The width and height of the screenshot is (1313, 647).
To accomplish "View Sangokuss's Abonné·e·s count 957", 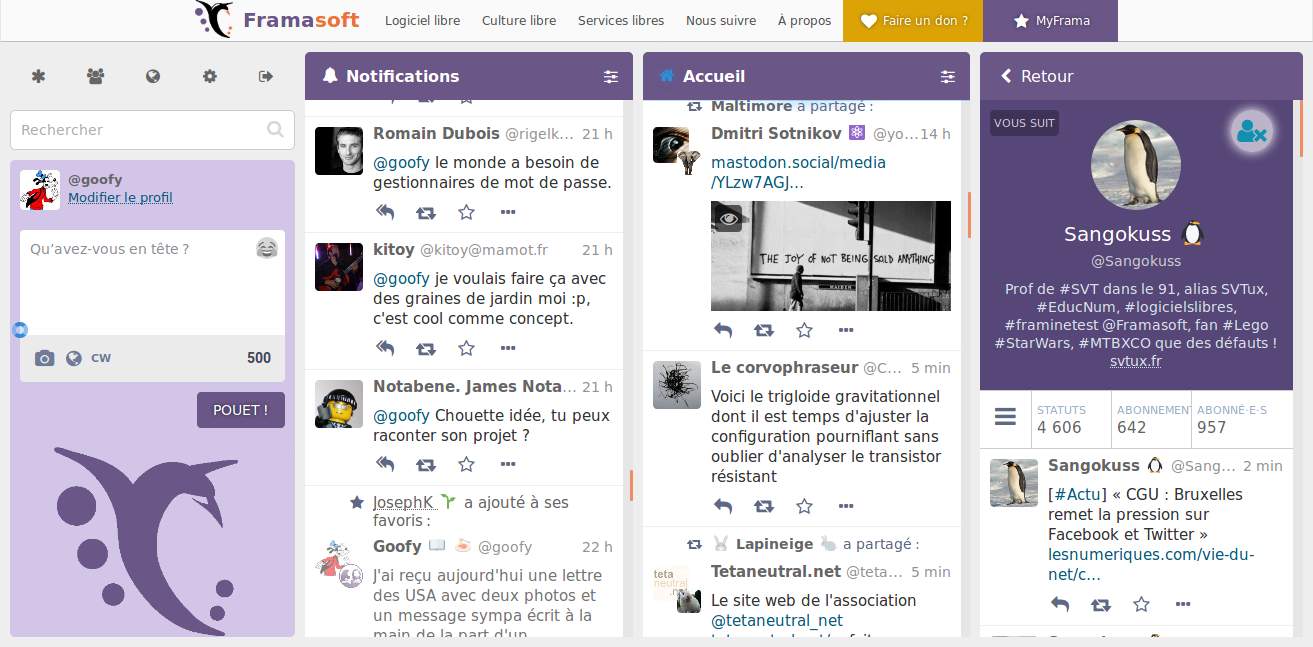I will click(x=1233, y=419).
